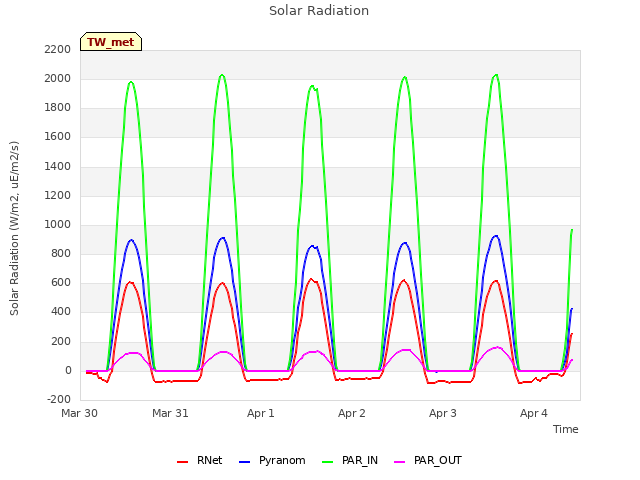Toggle Pyranom series via legend label
This screenshot has width=640, height=480.
(x=282, y=460)
